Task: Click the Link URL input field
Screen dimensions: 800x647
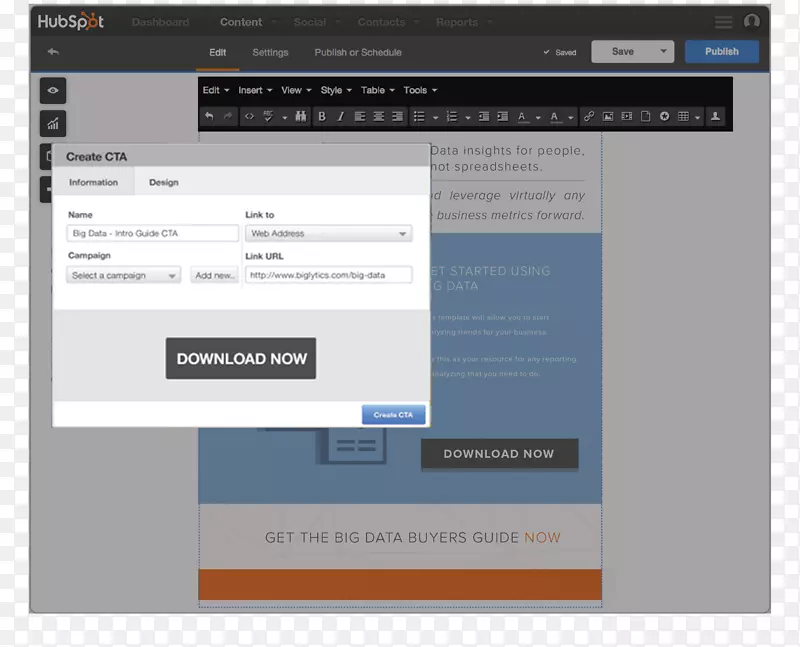Action: tap(328, 275)
